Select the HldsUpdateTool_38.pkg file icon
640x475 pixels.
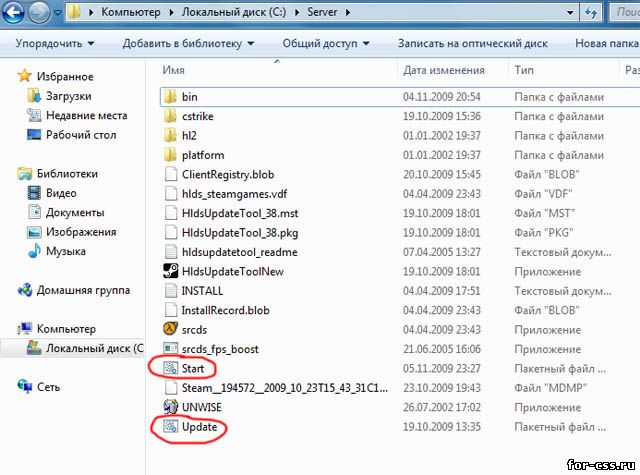[x=171, y=233]
